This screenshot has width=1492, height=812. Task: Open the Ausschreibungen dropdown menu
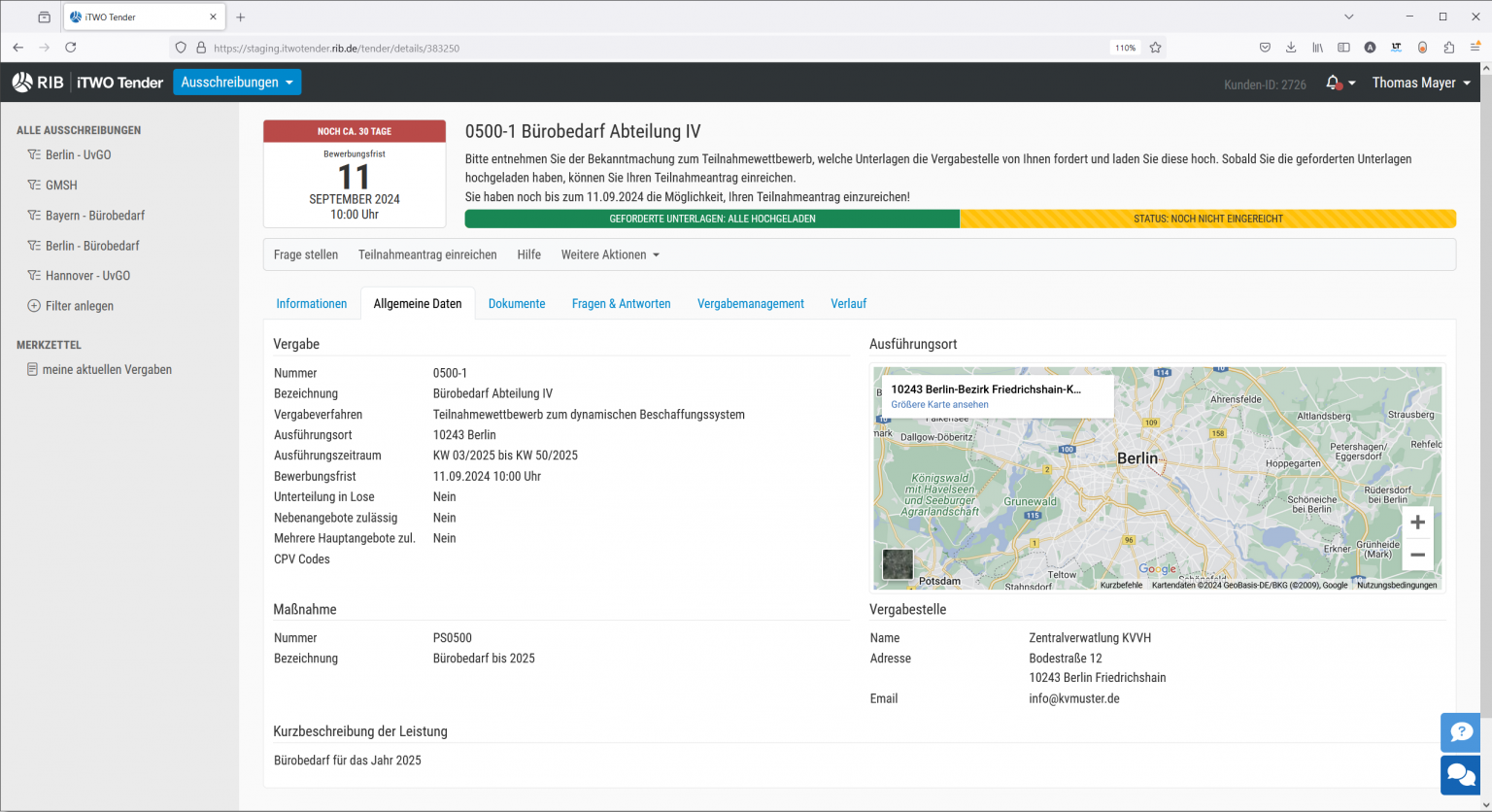tap(237, 83)
